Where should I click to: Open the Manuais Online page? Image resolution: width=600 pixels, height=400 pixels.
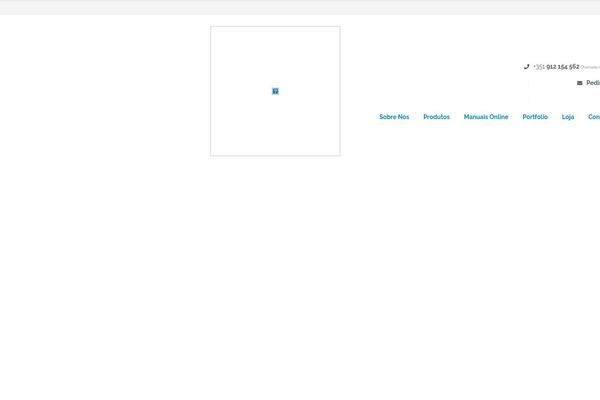point(486,117)
